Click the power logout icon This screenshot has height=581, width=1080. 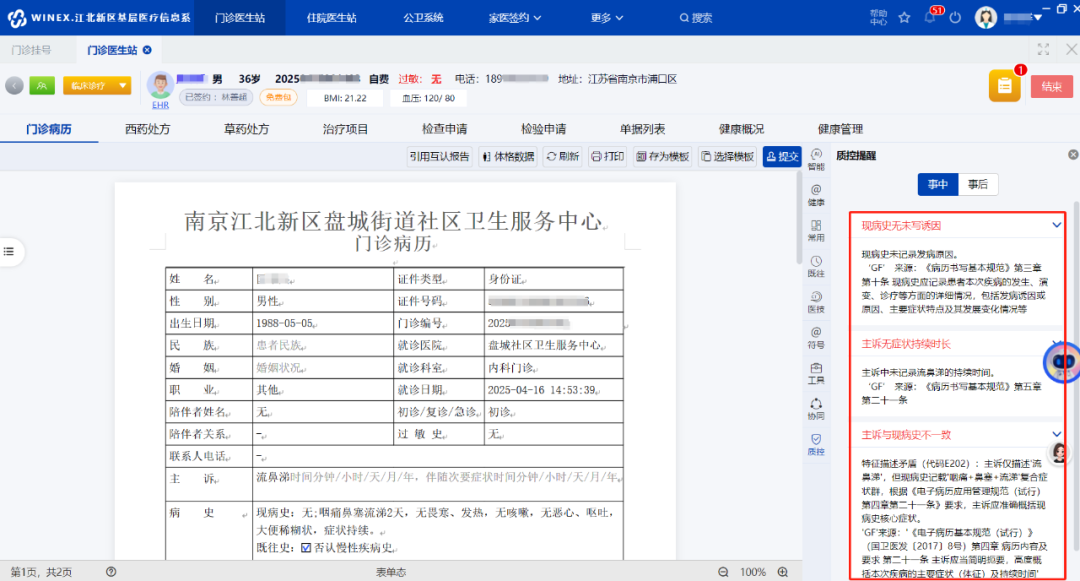coord(955,18)
